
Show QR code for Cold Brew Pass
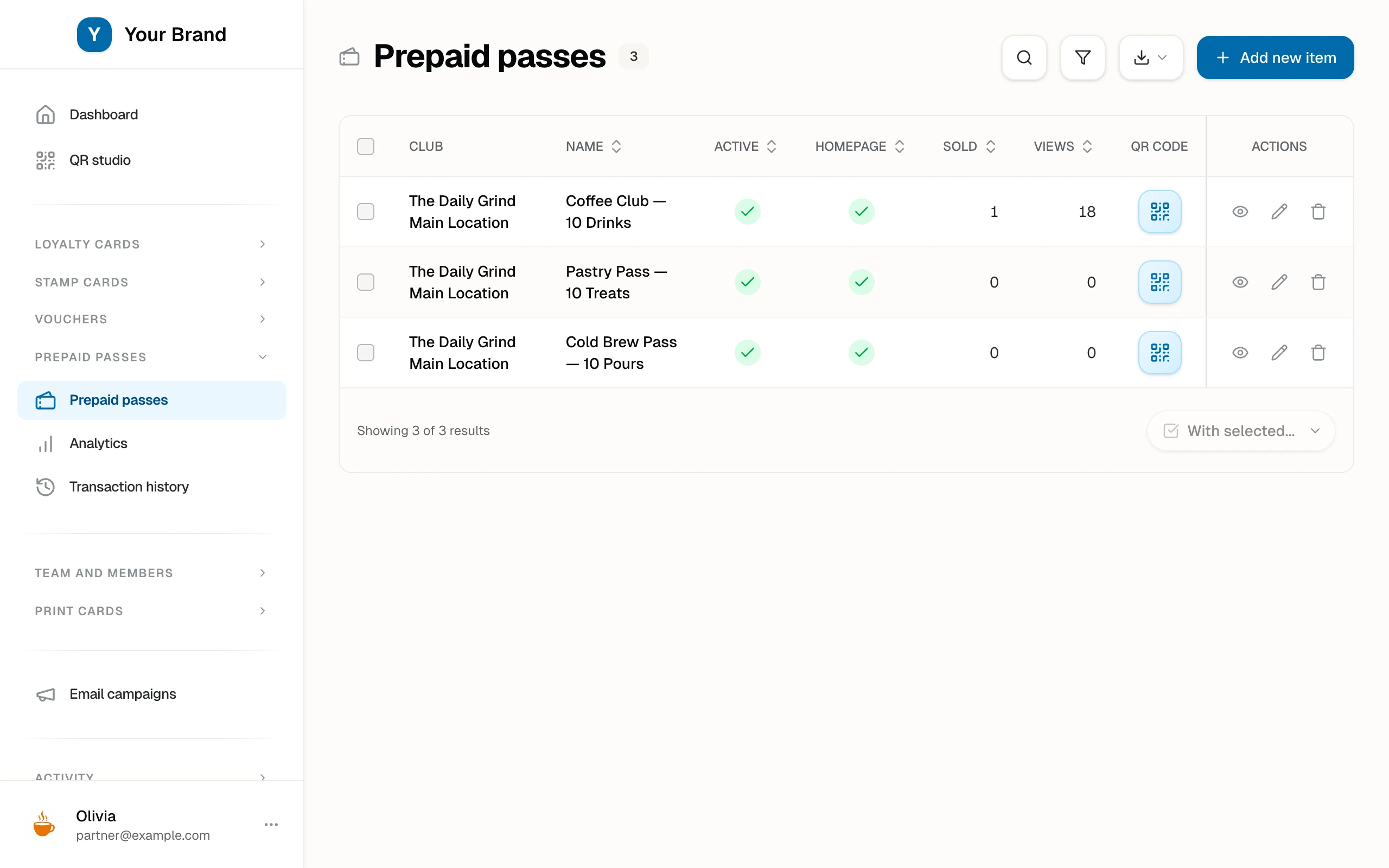point(1159,353)
